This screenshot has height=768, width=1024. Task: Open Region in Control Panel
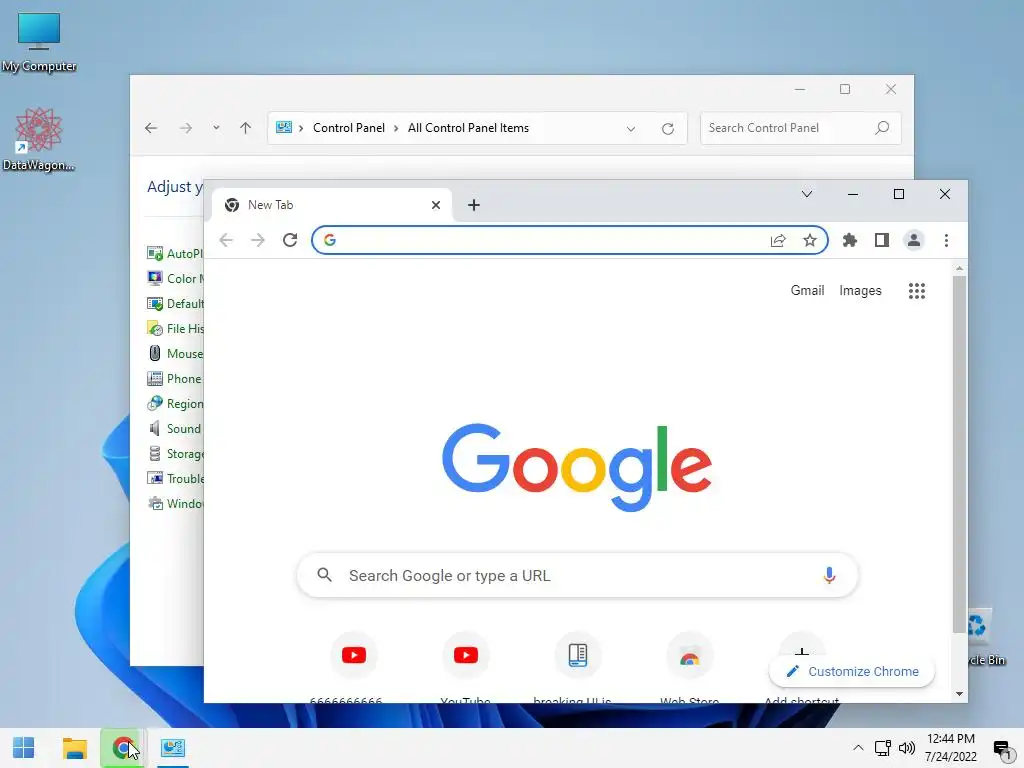pos(175,404)
